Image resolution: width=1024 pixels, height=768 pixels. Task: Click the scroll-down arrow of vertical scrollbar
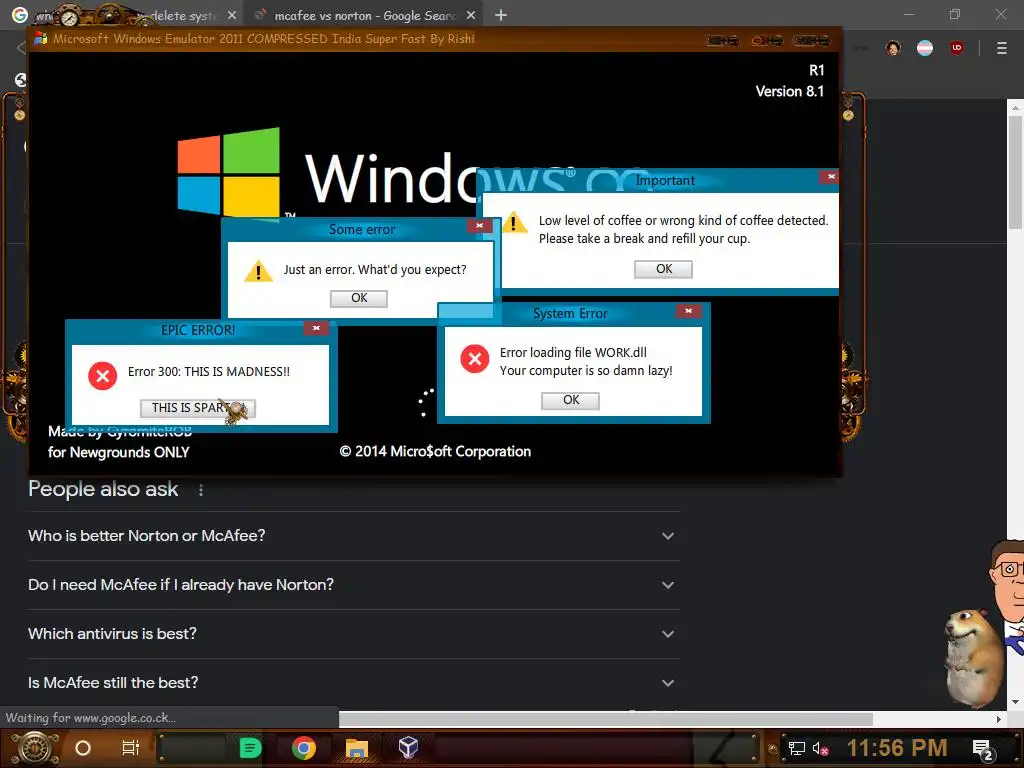pyautogui.click(x=1015, y=703)
